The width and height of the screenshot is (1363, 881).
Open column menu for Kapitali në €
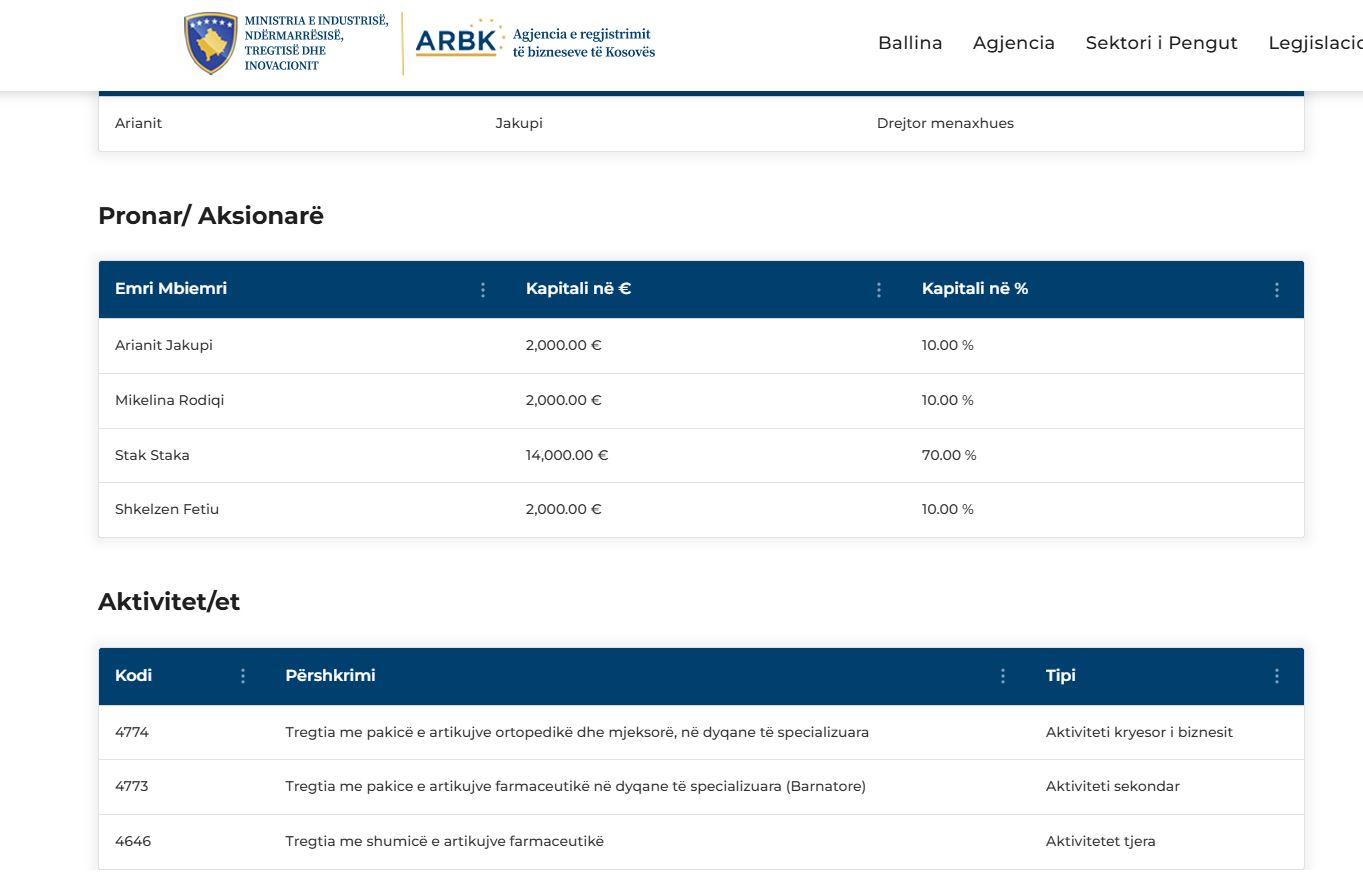pyautogui.click(x=879, y=290)
